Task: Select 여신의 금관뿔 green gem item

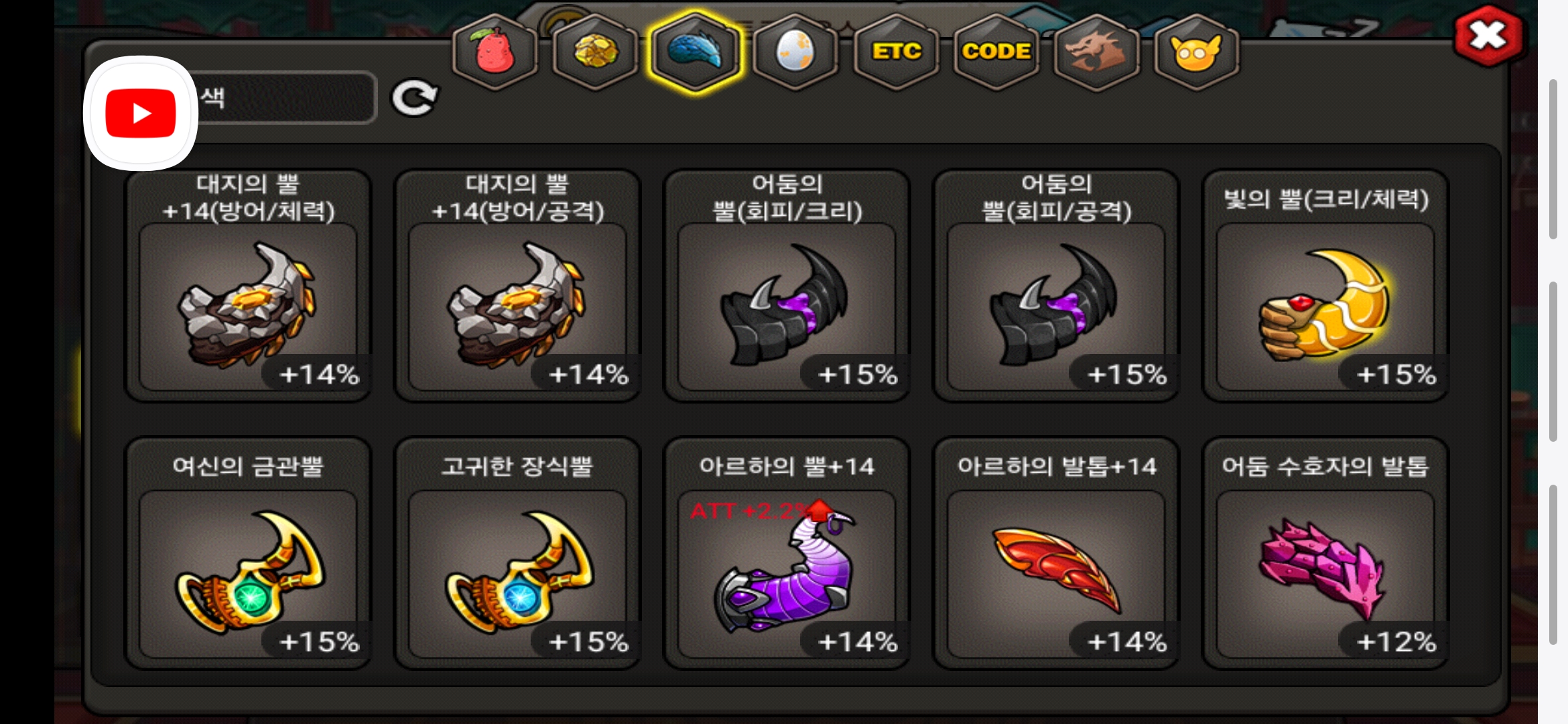Action: coord(249,553)
